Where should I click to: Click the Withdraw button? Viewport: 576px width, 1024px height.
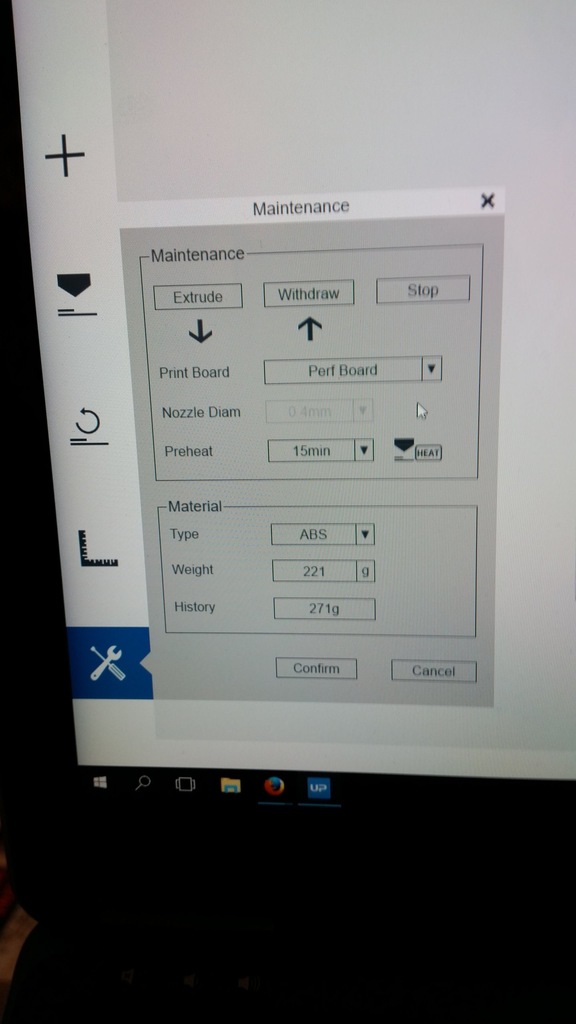(309, 293)
